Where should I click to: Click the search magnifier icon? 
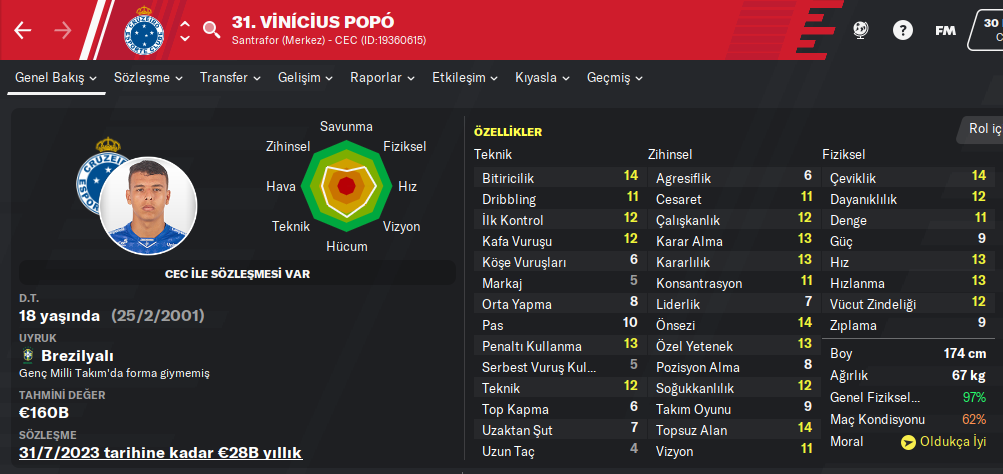pyautogui.click(x=211, y=29)
